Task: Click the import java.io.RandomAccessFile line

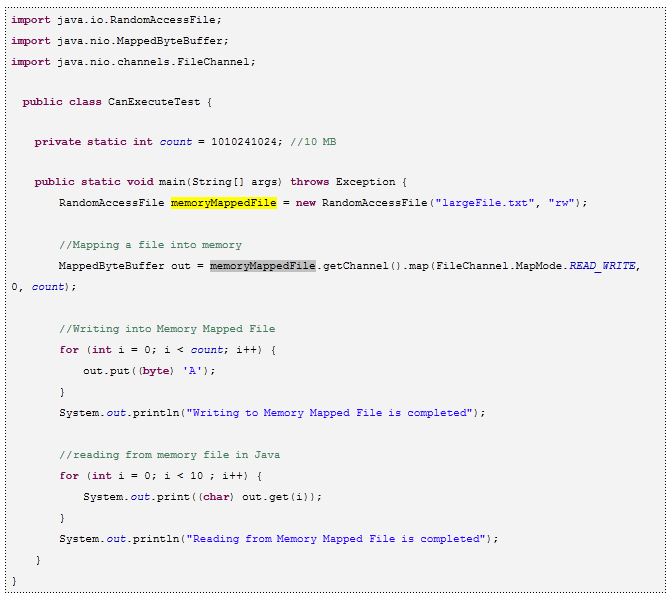Action: pyautogui.click(x=117, y=19)
